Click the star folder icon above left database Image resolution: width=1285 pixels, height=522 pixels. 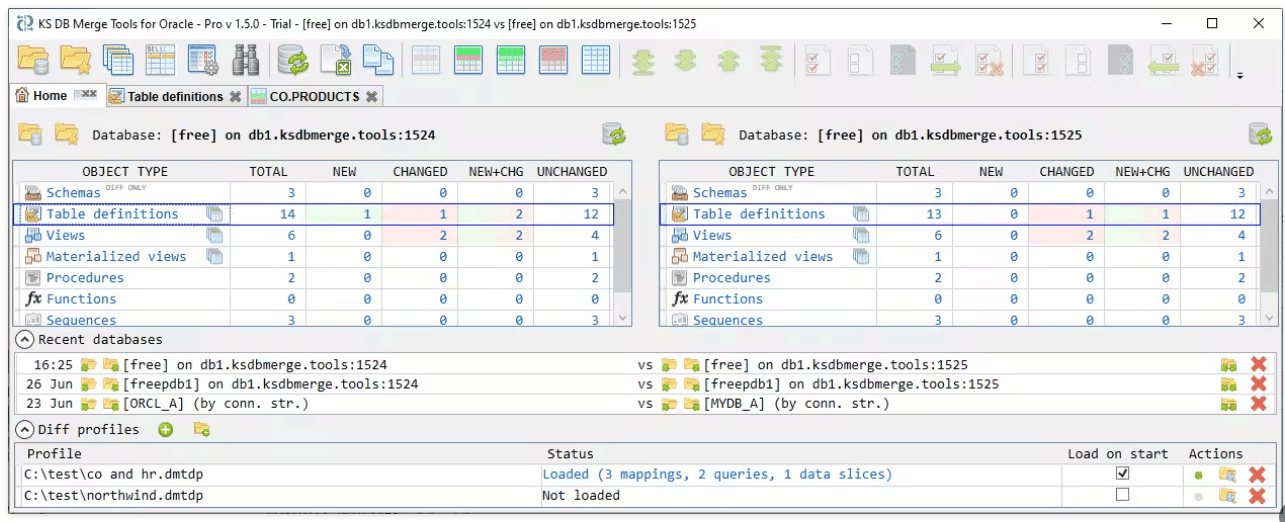pyautogui.click(x=66, y=134)
